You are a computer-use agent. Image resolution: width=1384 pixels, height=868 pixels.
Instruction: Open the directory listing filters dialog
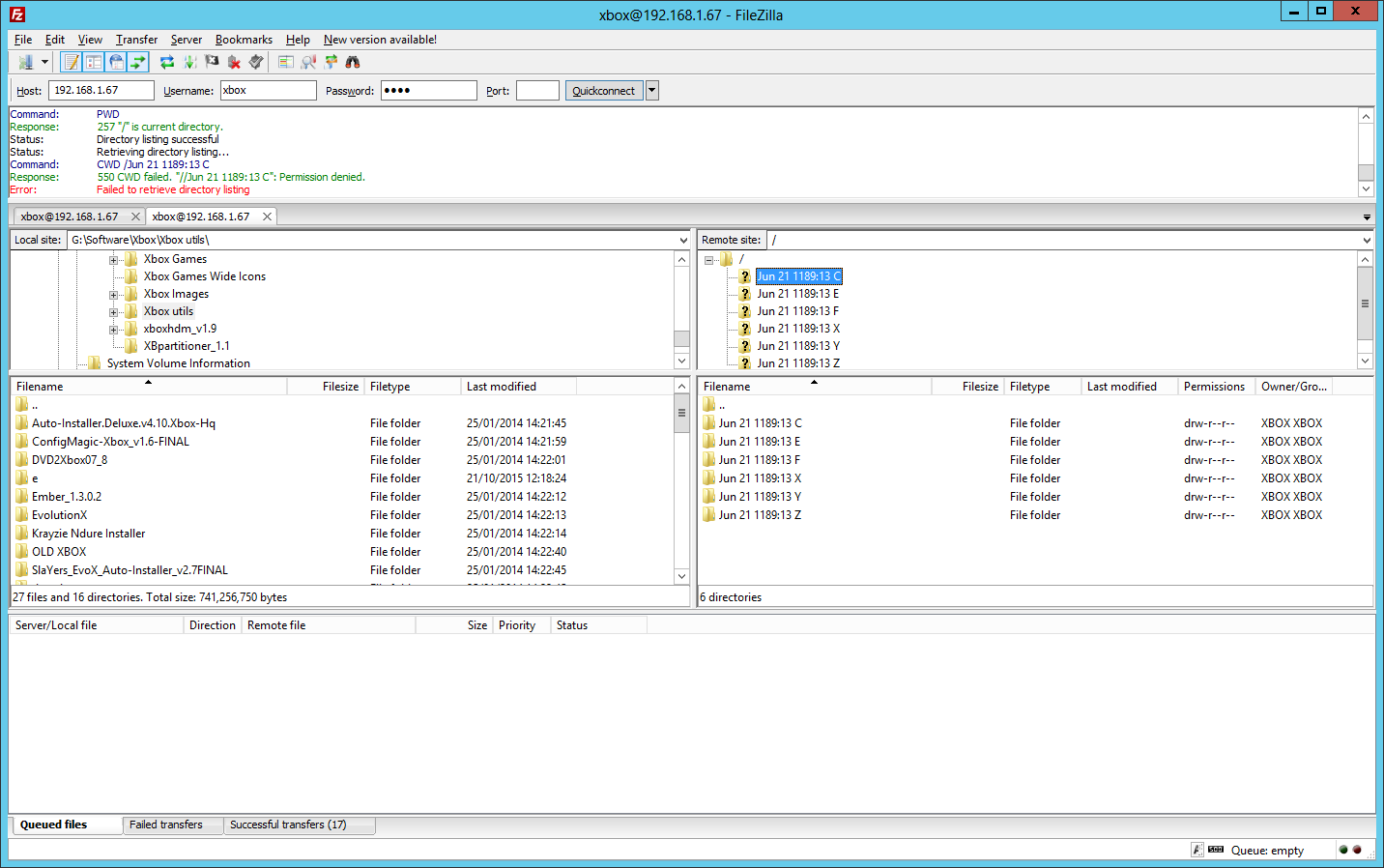pos(286,62)
